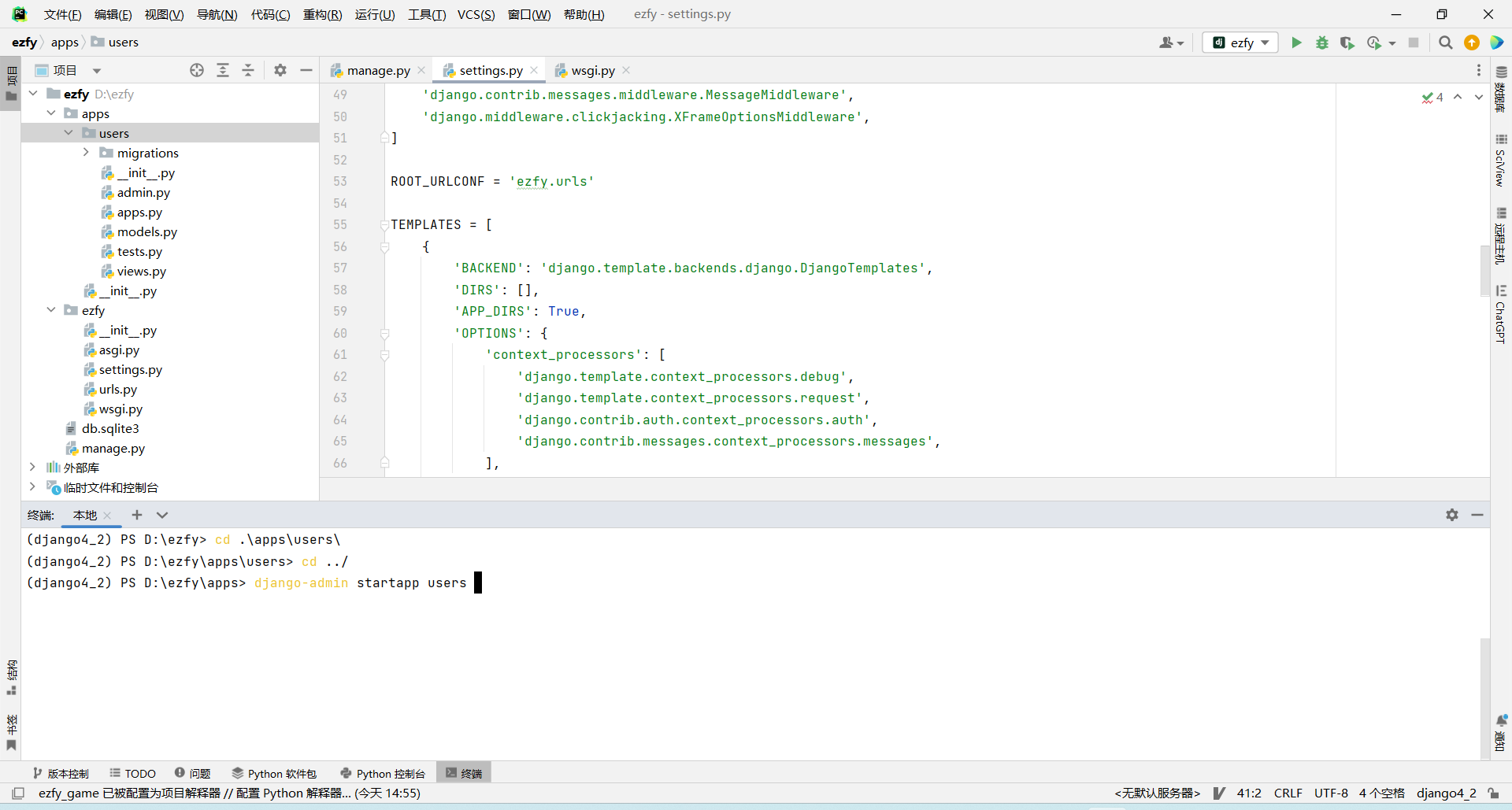Hide the project tool window

click(x=306, y=70)
